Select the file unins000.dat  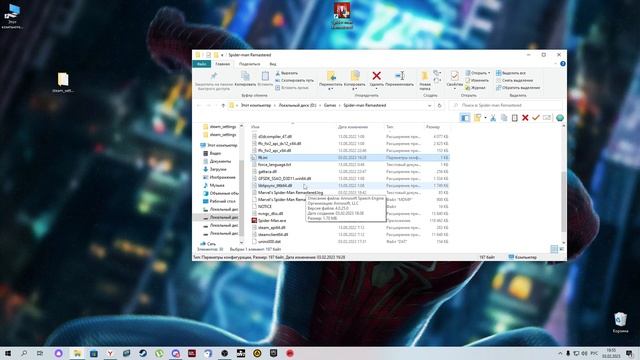click(x=269, y=242)
